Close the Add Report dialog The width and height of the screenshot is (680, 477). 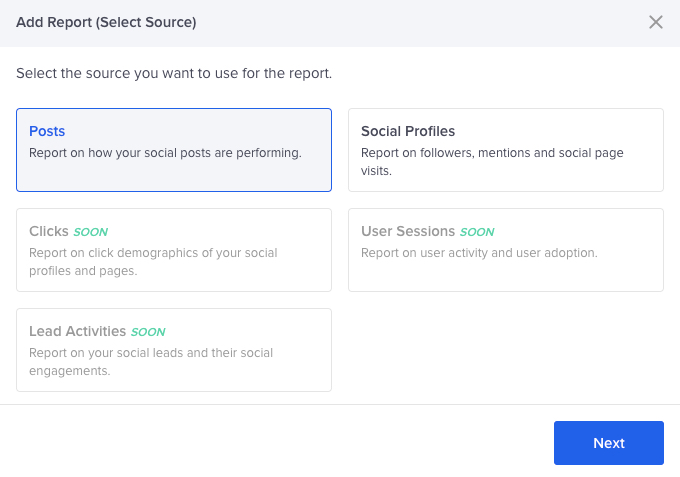[x=656, y=22]
